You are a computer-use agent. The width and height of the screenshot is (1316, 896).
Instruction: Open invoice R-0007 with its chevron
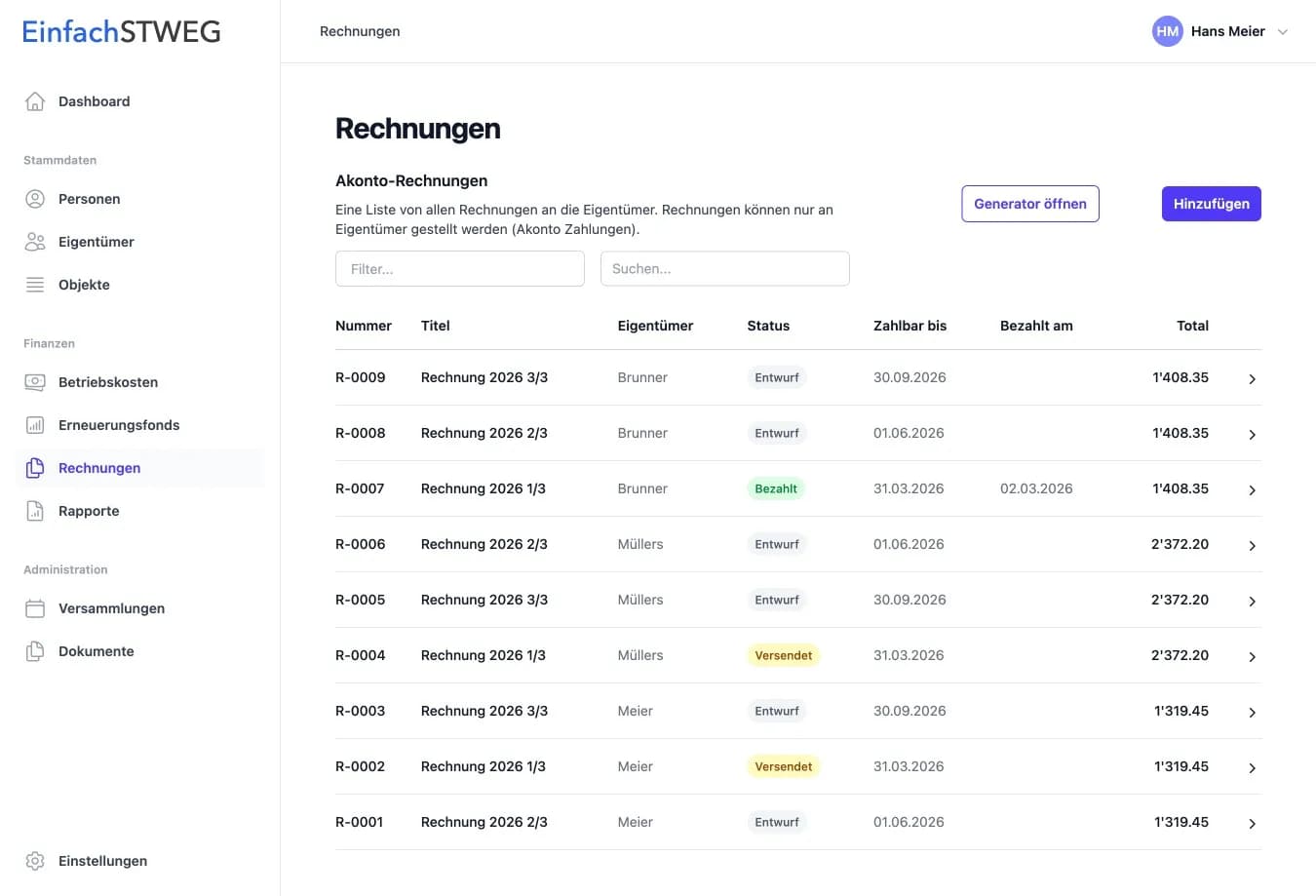pos(1252,489)
